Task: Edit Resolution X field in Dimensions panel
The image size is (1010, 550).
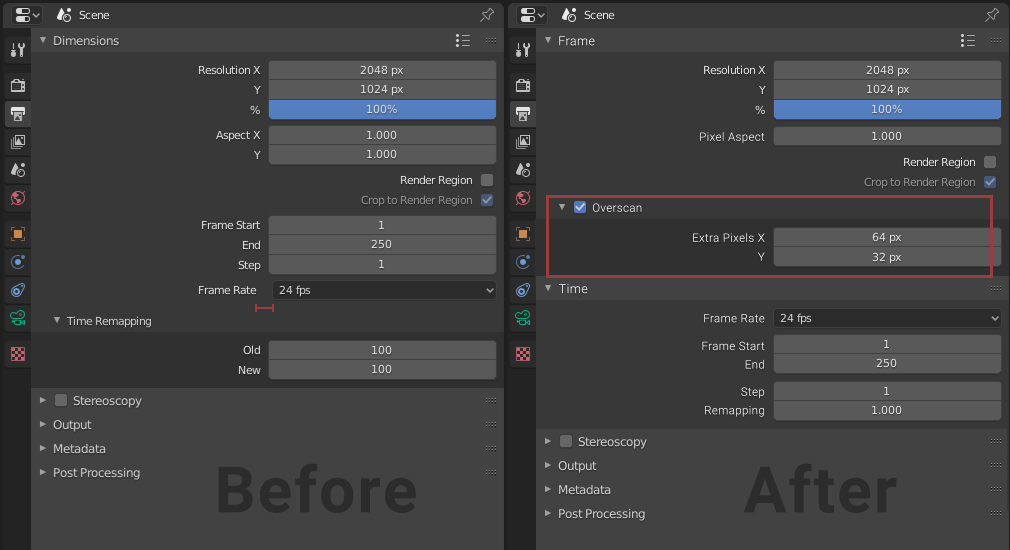Action: [x=382, y=70]
